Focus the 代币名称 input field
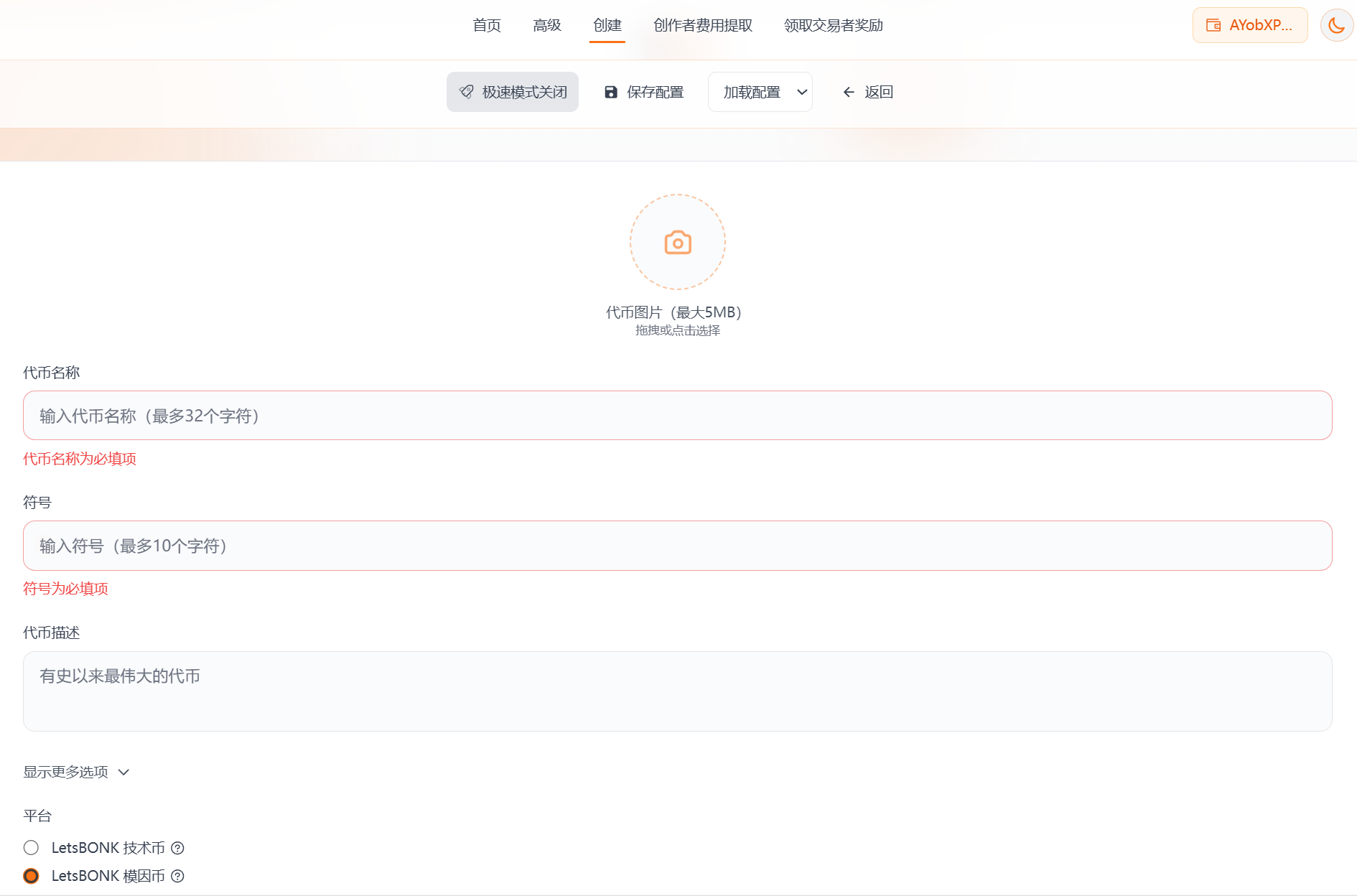 coord(677,416)
